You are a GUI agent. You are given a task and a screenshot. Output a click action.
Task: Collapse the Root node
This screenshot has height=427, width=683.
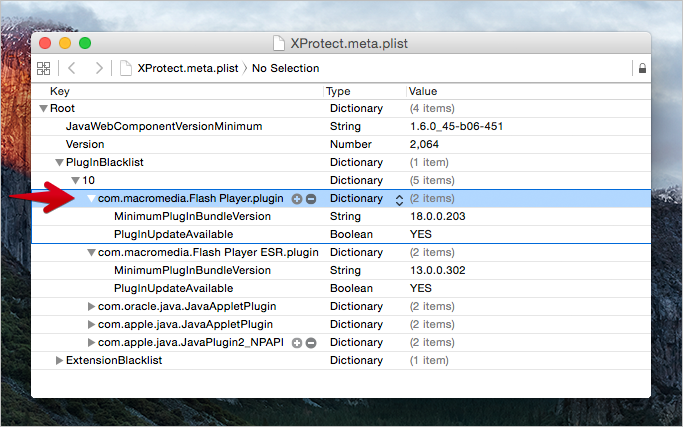(x=43, y=108)
